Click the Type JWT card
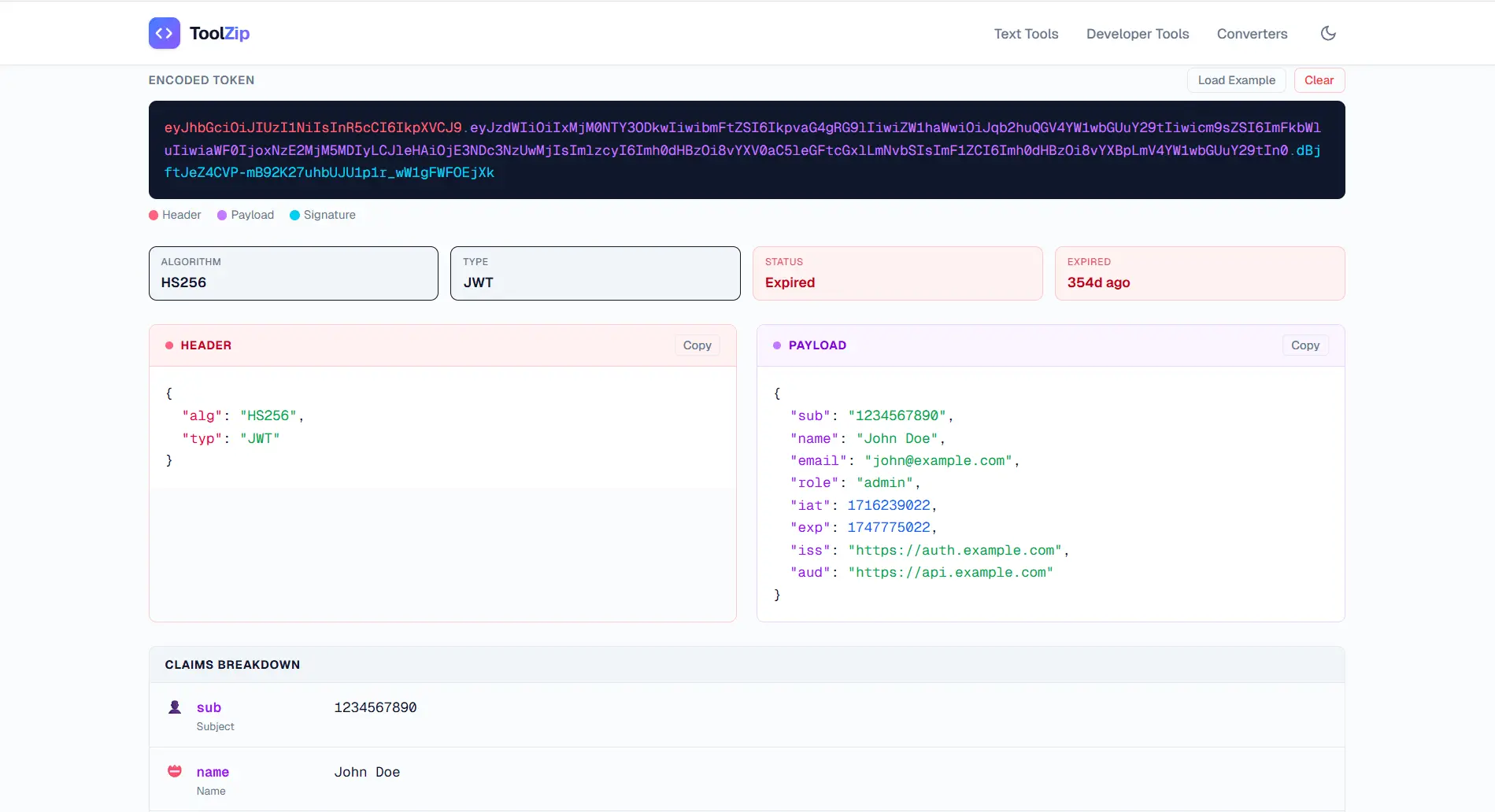The width and height of the screenshot is (1495, 812). pos(595,273)
